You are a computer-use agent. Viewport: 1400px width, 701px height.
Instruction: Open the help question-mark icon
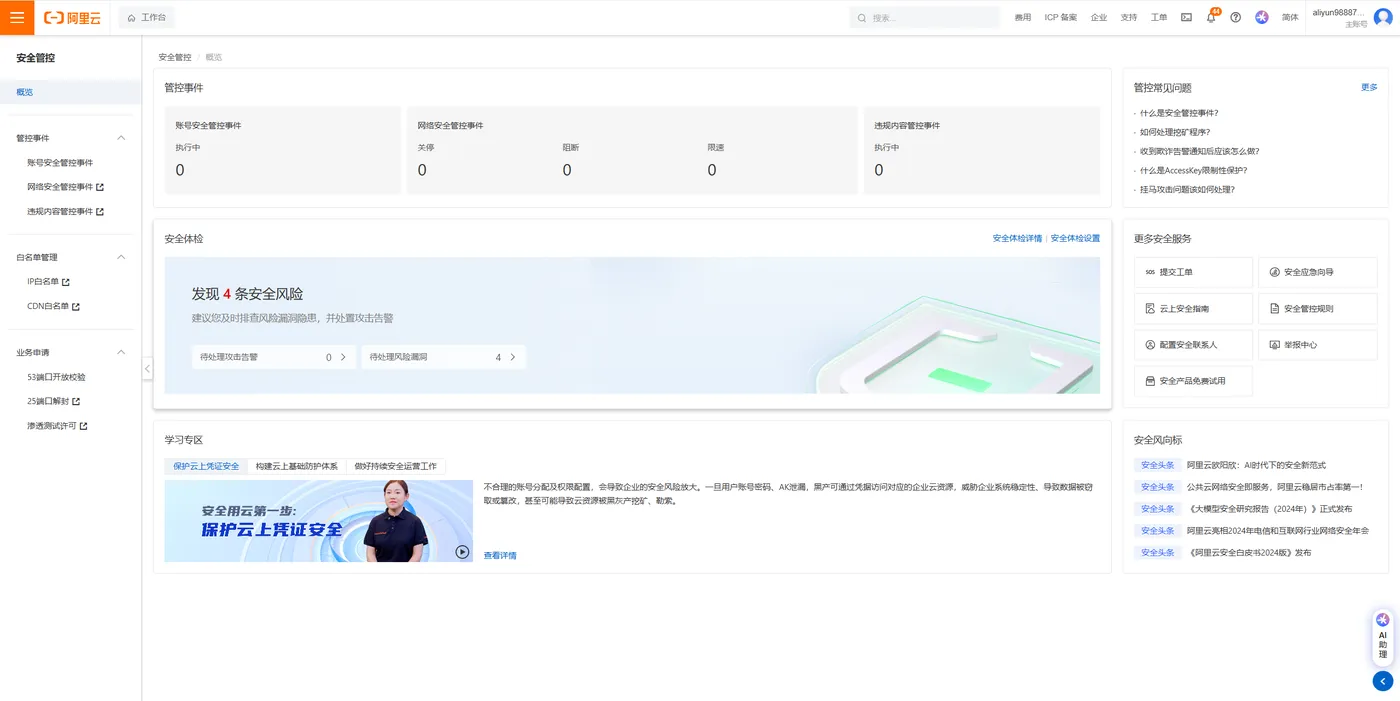coord(1236,18)
